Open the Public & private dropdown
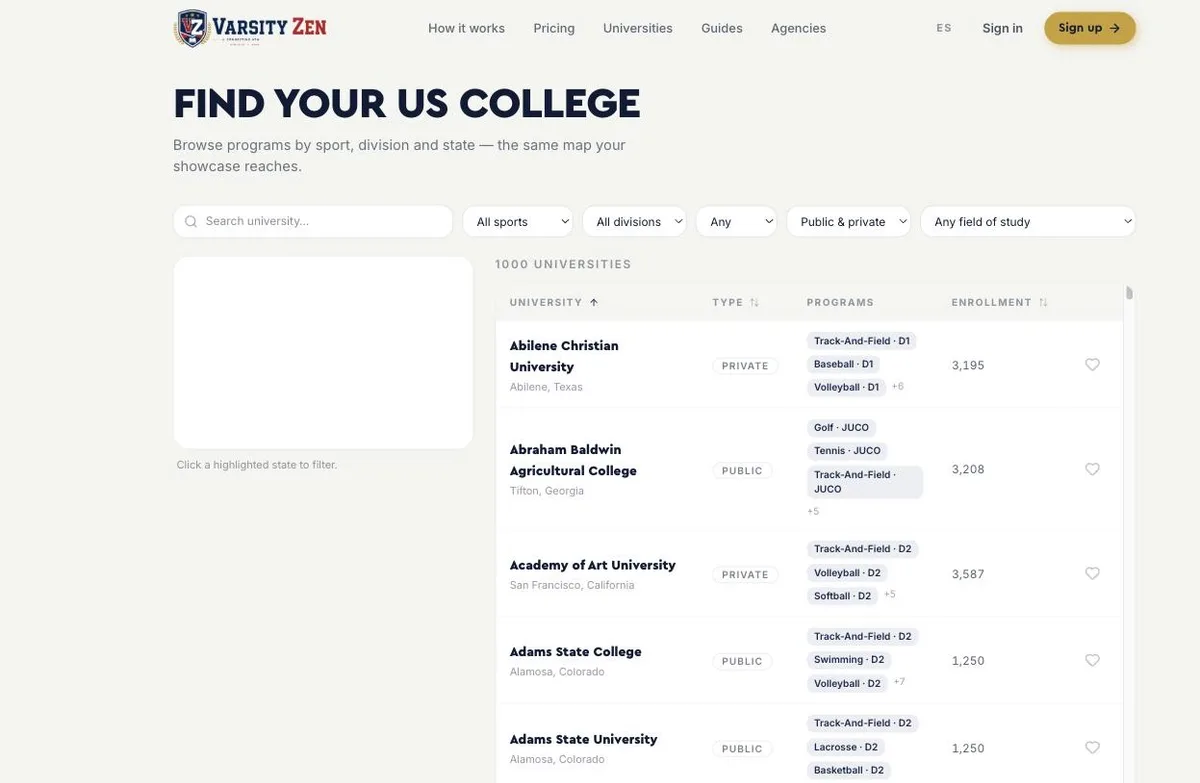 [848, 222]
